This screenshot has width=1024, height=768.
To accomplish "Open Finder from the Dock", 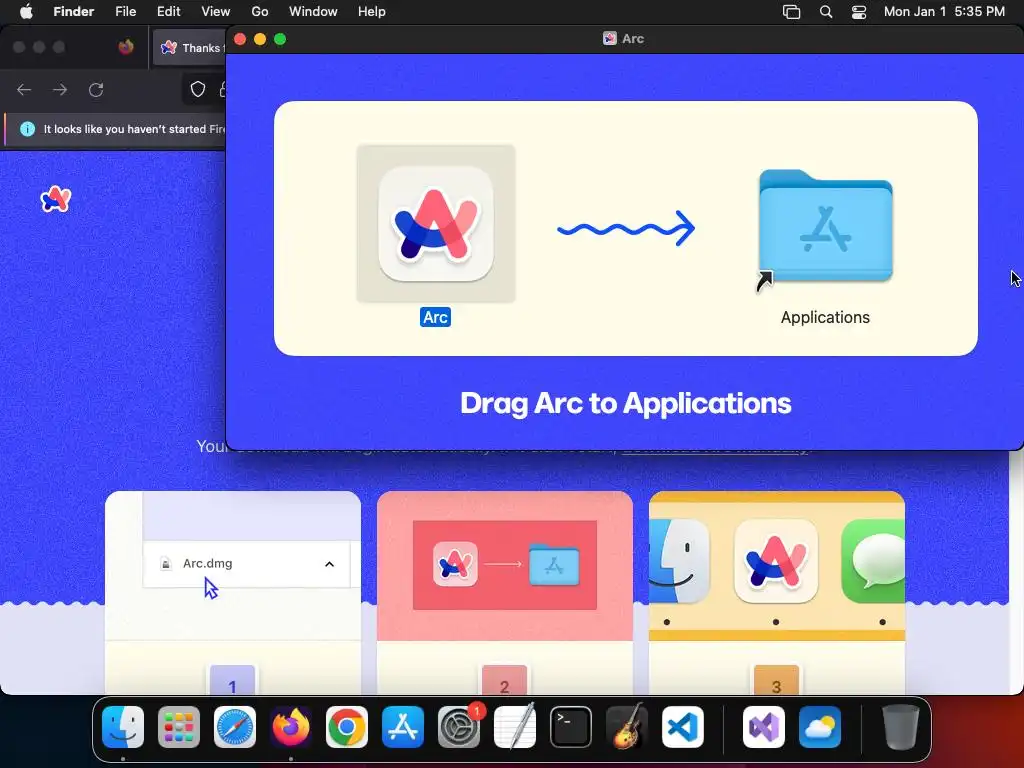I will [x=123, y=727].
